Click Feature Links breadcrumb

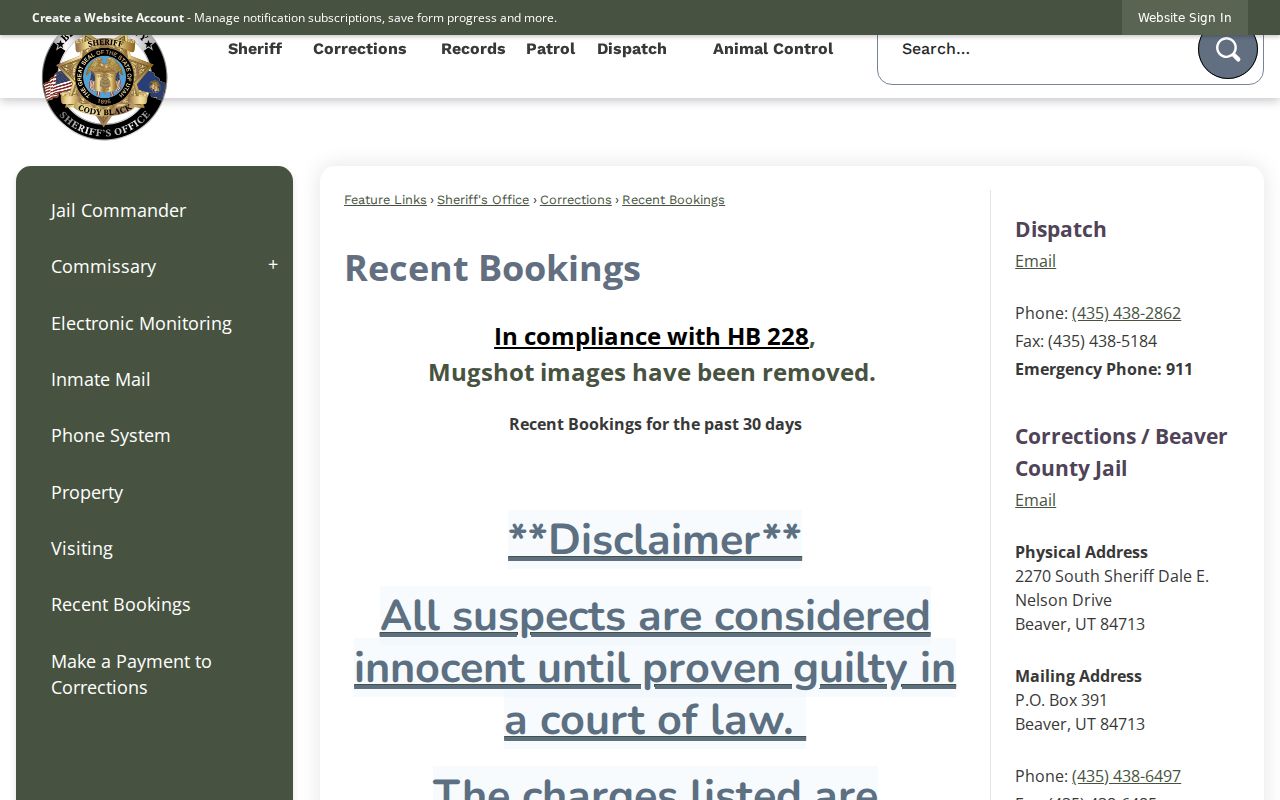click(x=385, y=200)
